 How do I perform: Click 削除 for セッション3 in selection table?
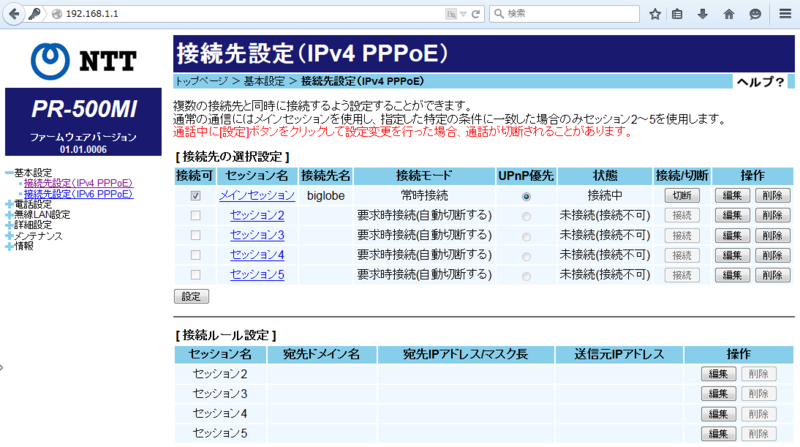coord(772,235)
